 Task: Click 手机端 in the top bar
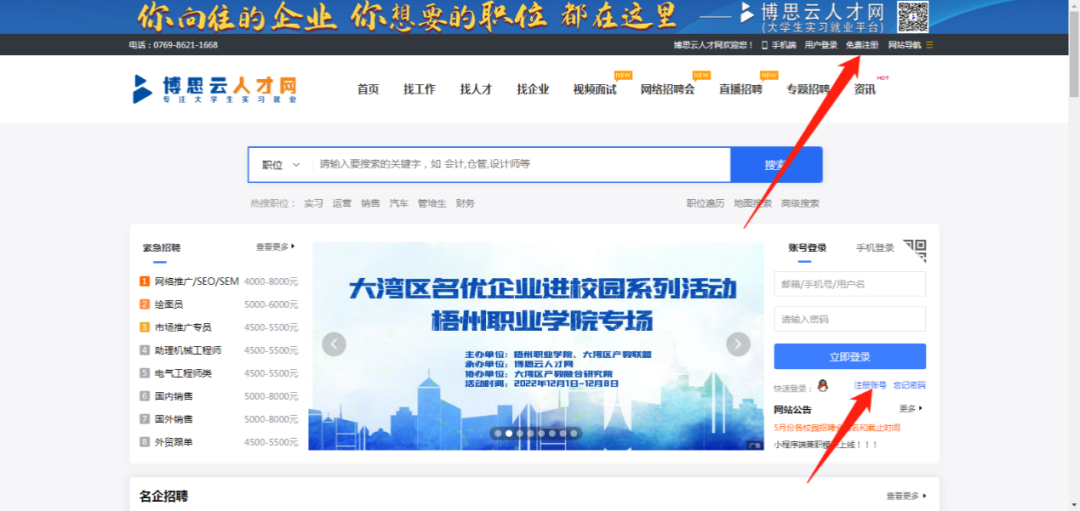[x=784, y=45]
